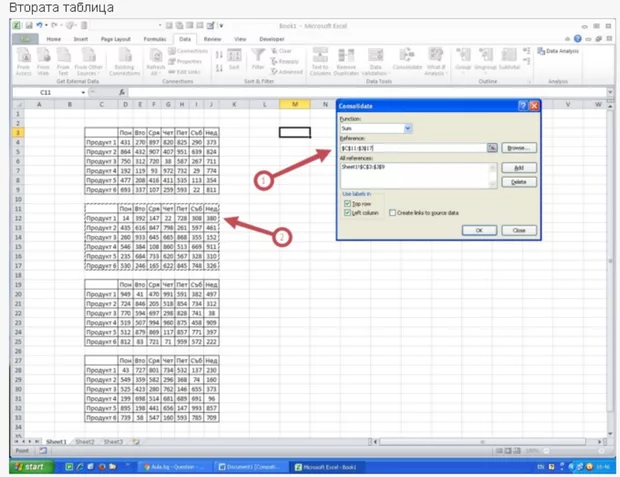
Task: Click OK in the Consolidate dialog
Action: click(x=479, y=230)
